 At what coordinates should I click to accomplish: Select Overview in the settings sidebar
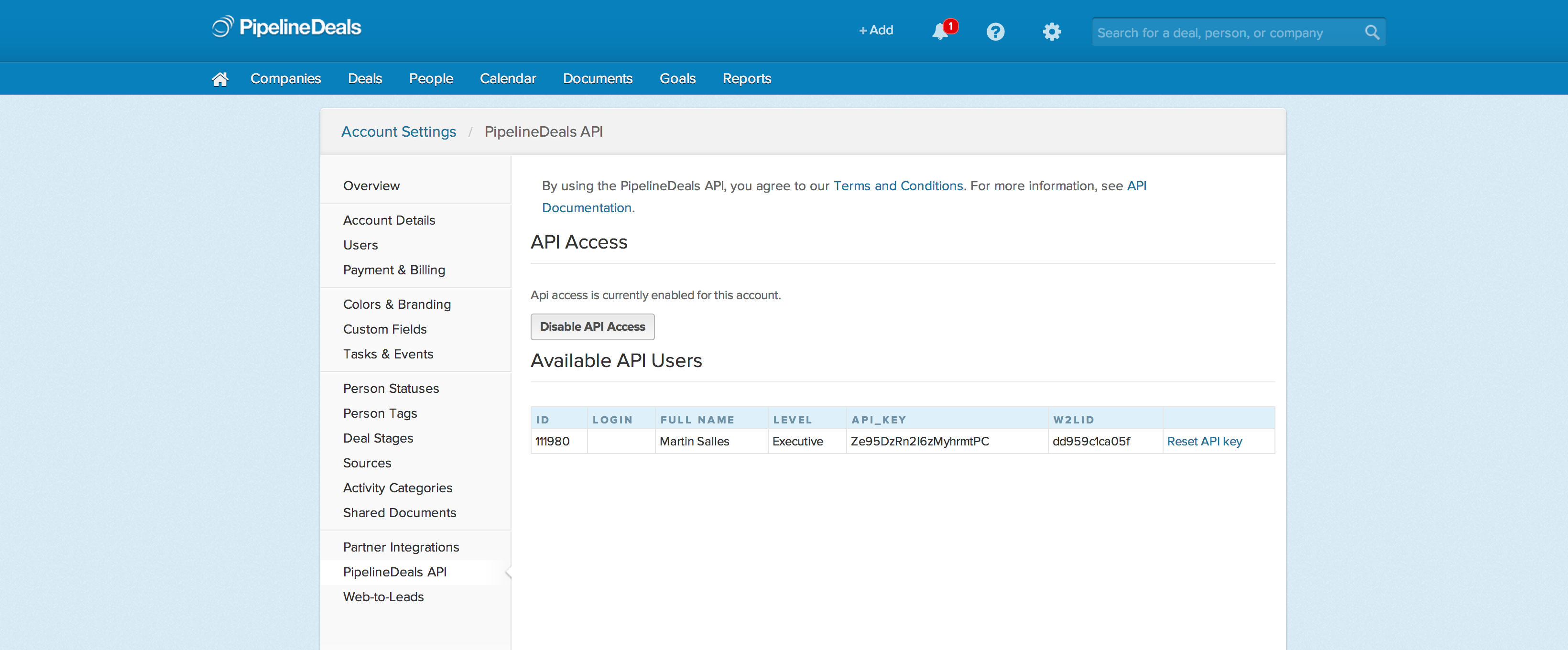click(371, 186)
